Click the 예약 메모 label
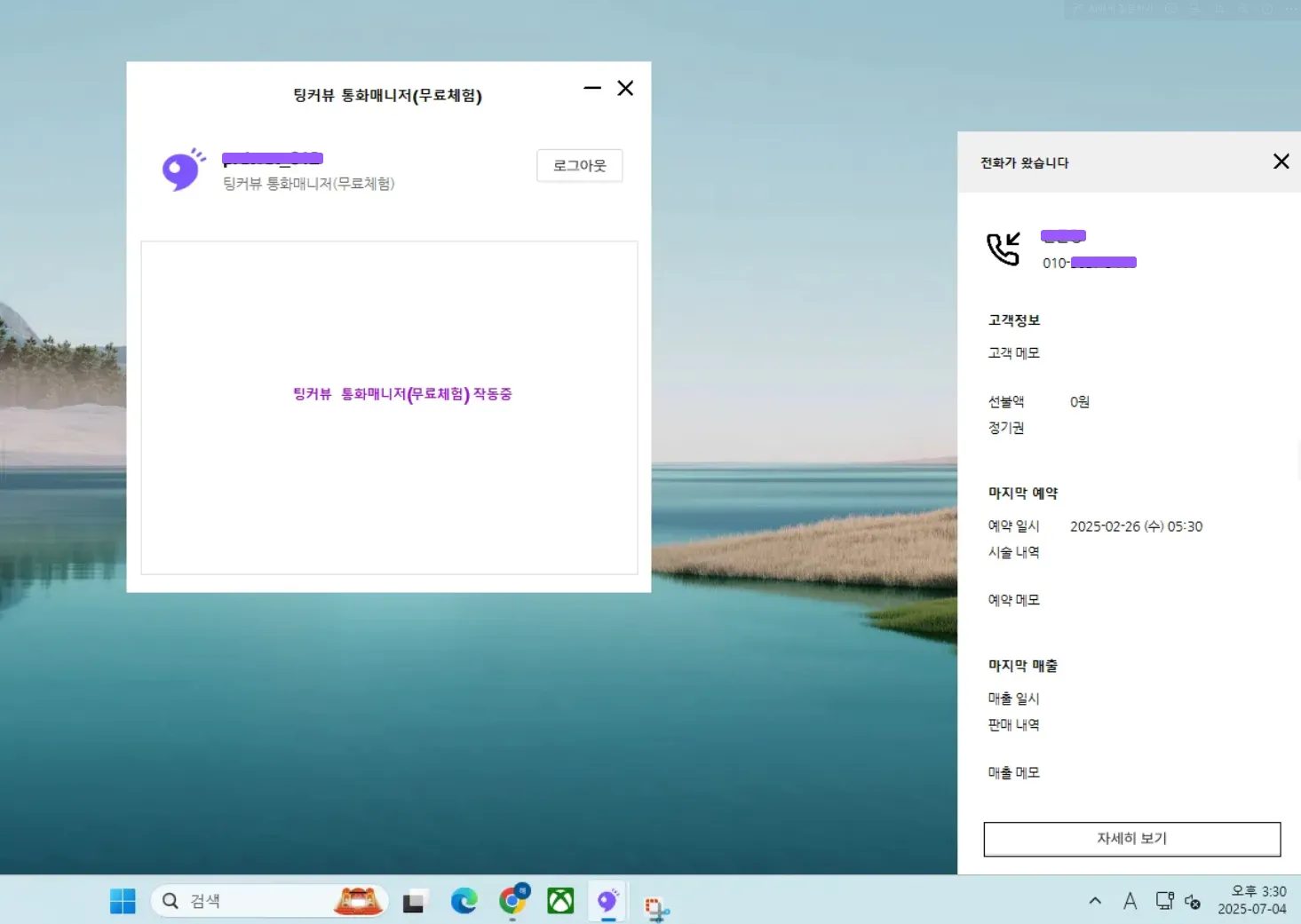This screenshot has height=924, width=1301. 1013,600
